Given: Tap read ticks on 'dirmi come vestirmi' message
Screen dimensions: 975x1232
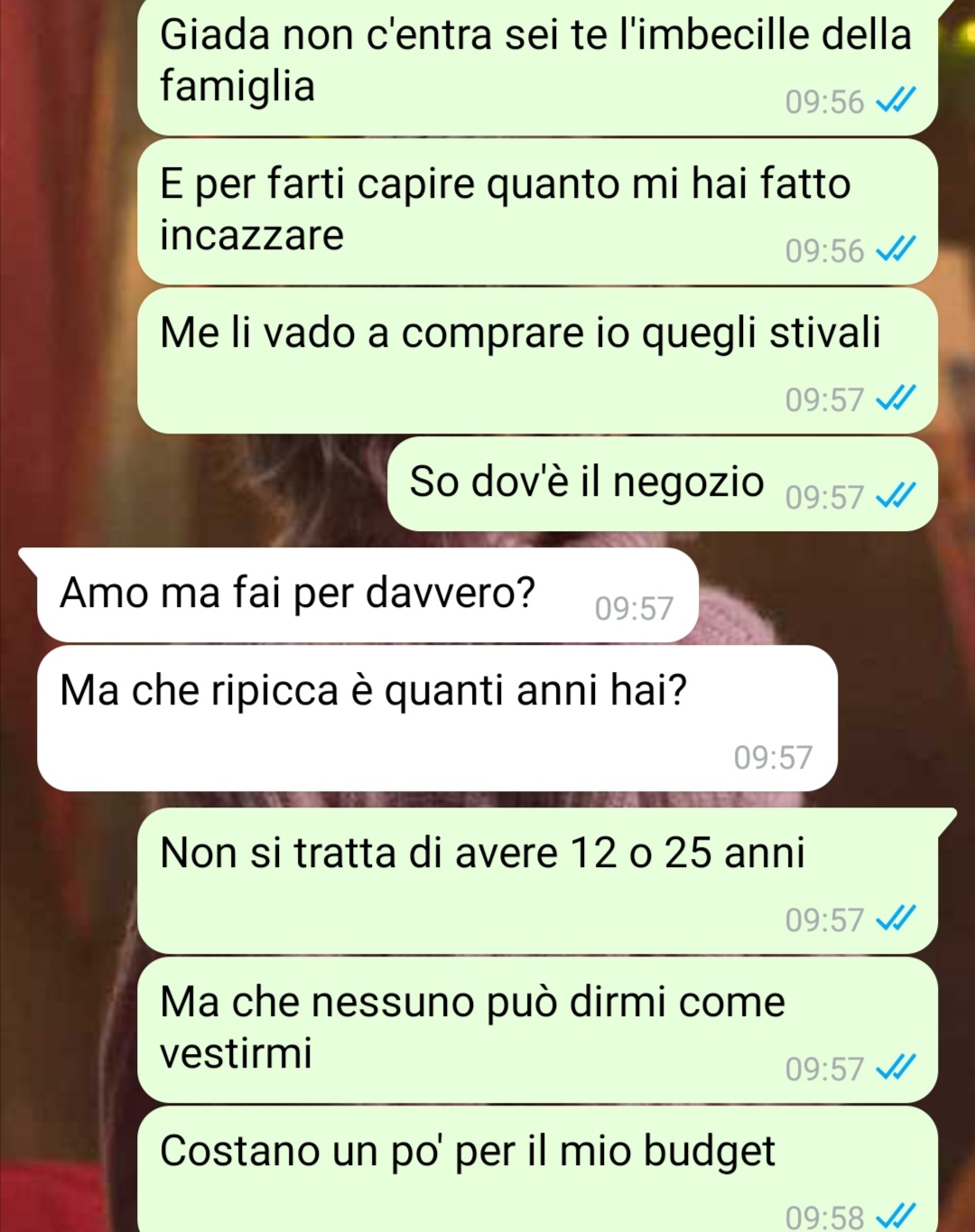Looking at the screenshot, I should (x=896, y=1068).
